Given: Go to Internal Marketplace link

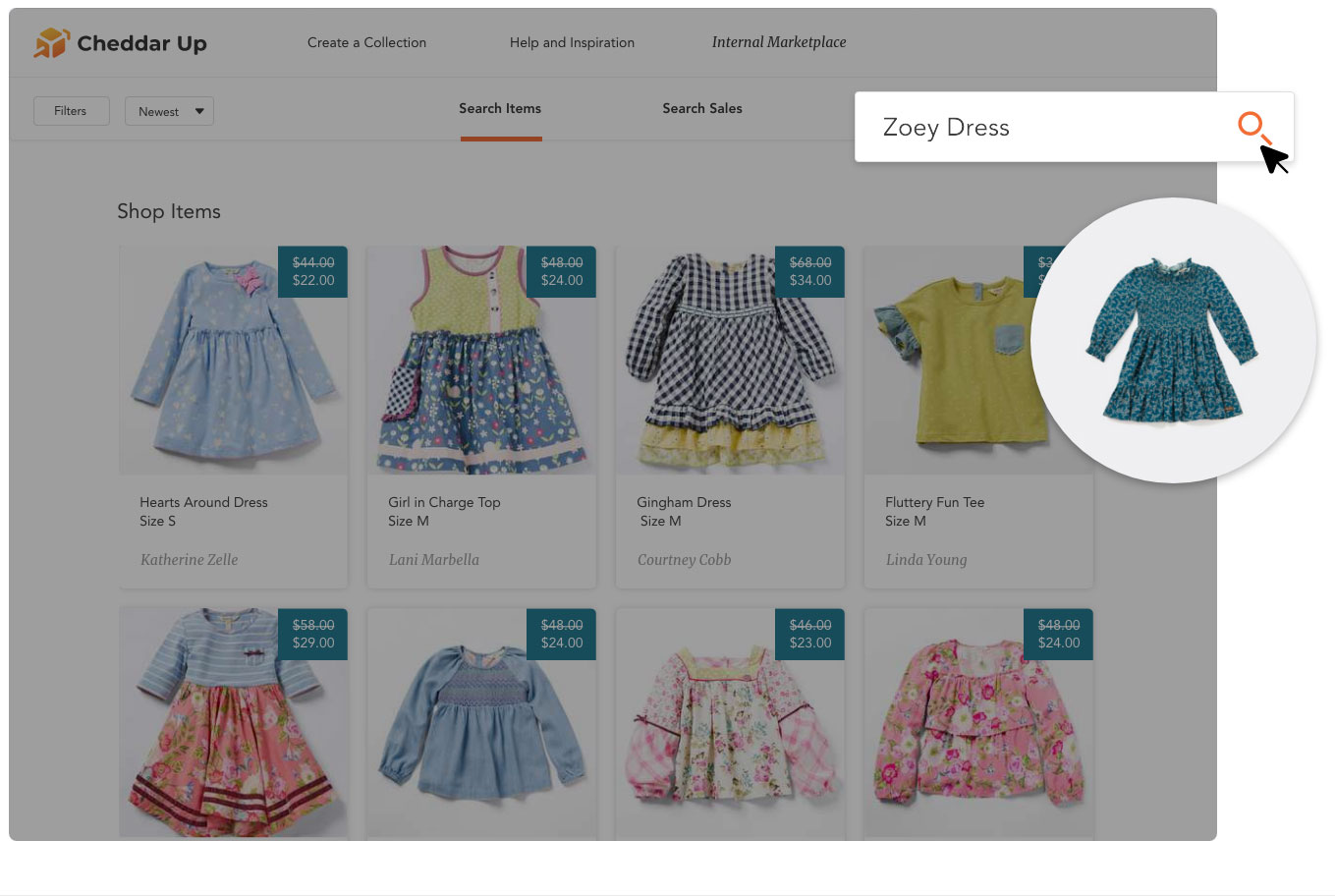Looking at the screenshot, I should (x=778, y=42).
